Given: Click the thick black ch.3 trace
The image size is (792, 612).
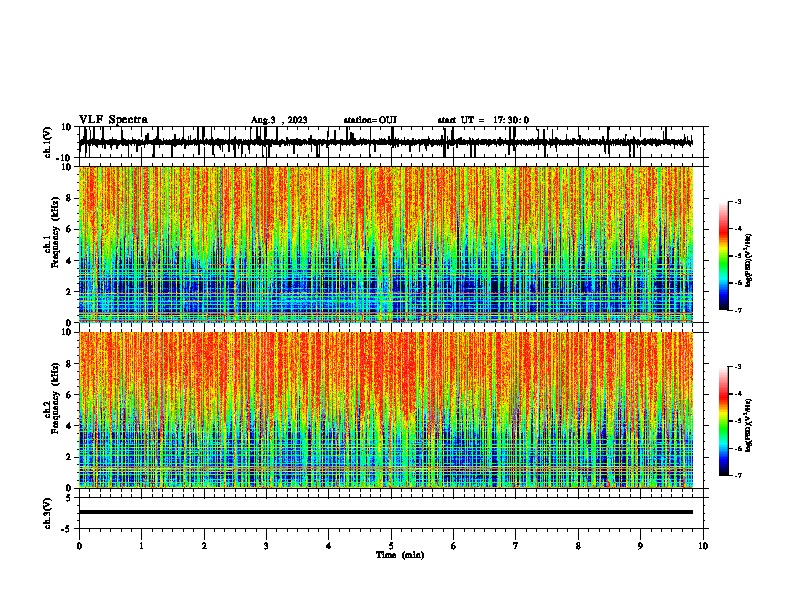Looking at the screenshot, I should (x=386, y=512).
